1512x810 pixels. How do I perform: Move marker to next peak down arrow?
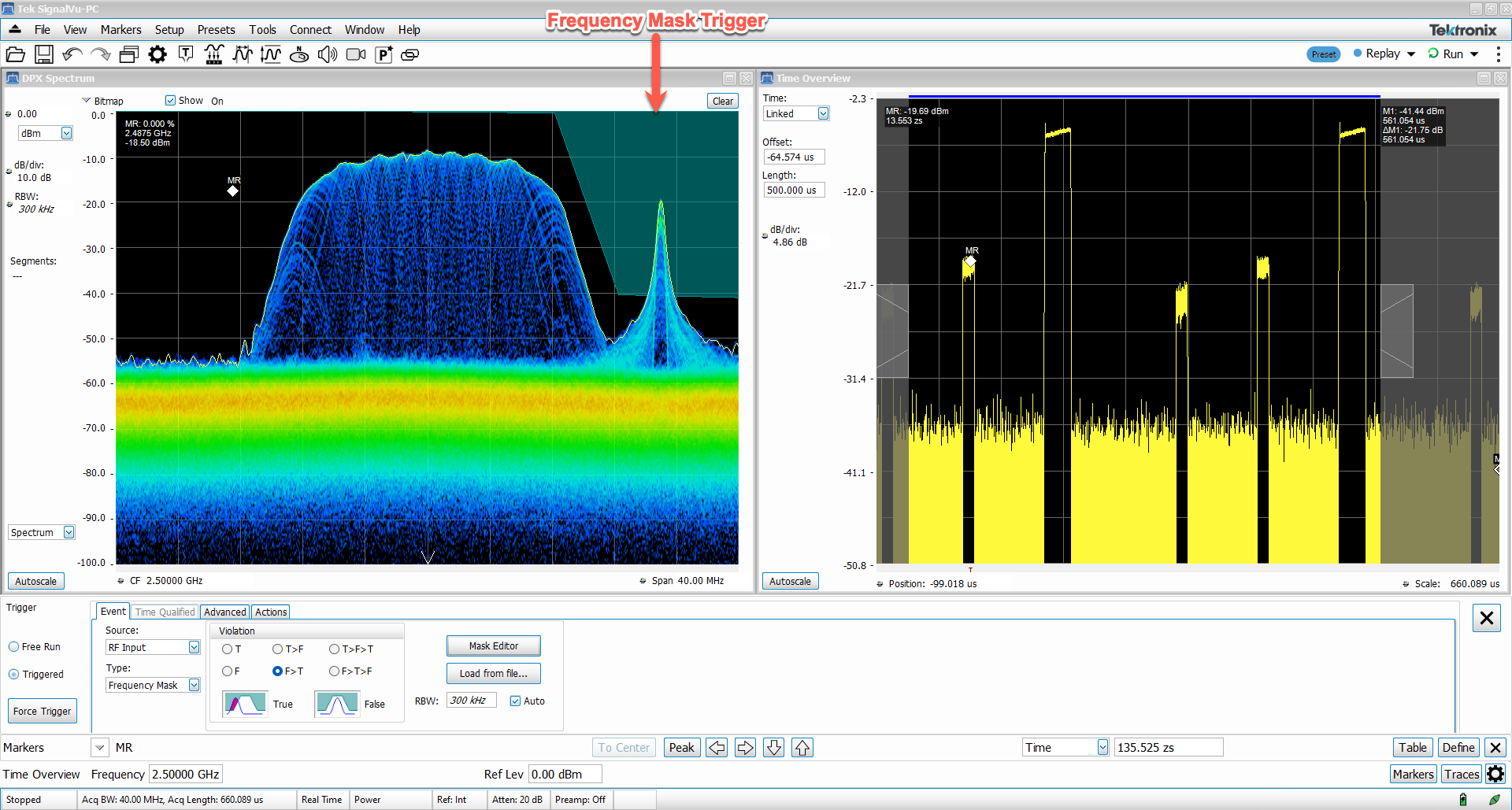pos(773,748)
